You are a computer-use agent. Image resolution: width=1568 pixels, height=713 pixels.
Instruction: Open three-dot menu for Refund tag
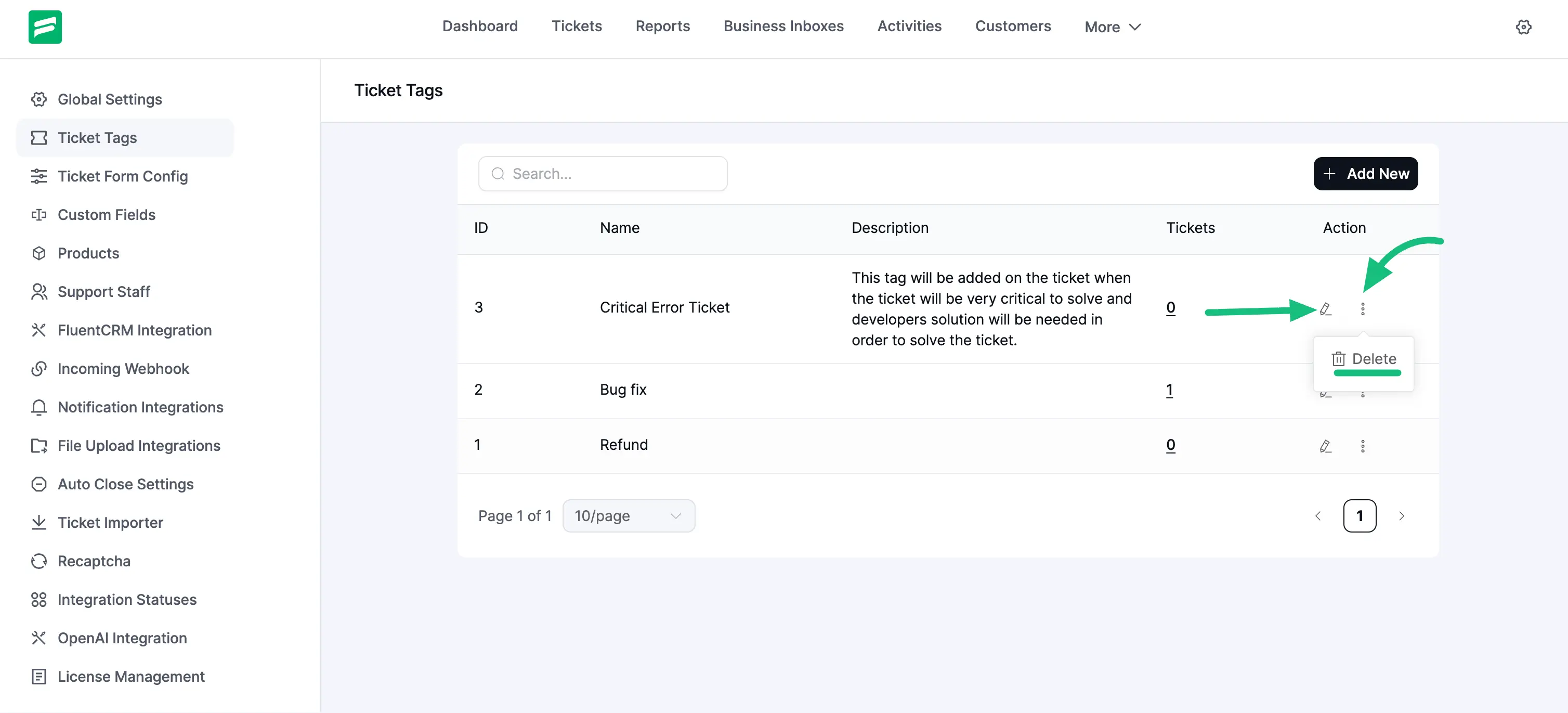pos(1362,446)
